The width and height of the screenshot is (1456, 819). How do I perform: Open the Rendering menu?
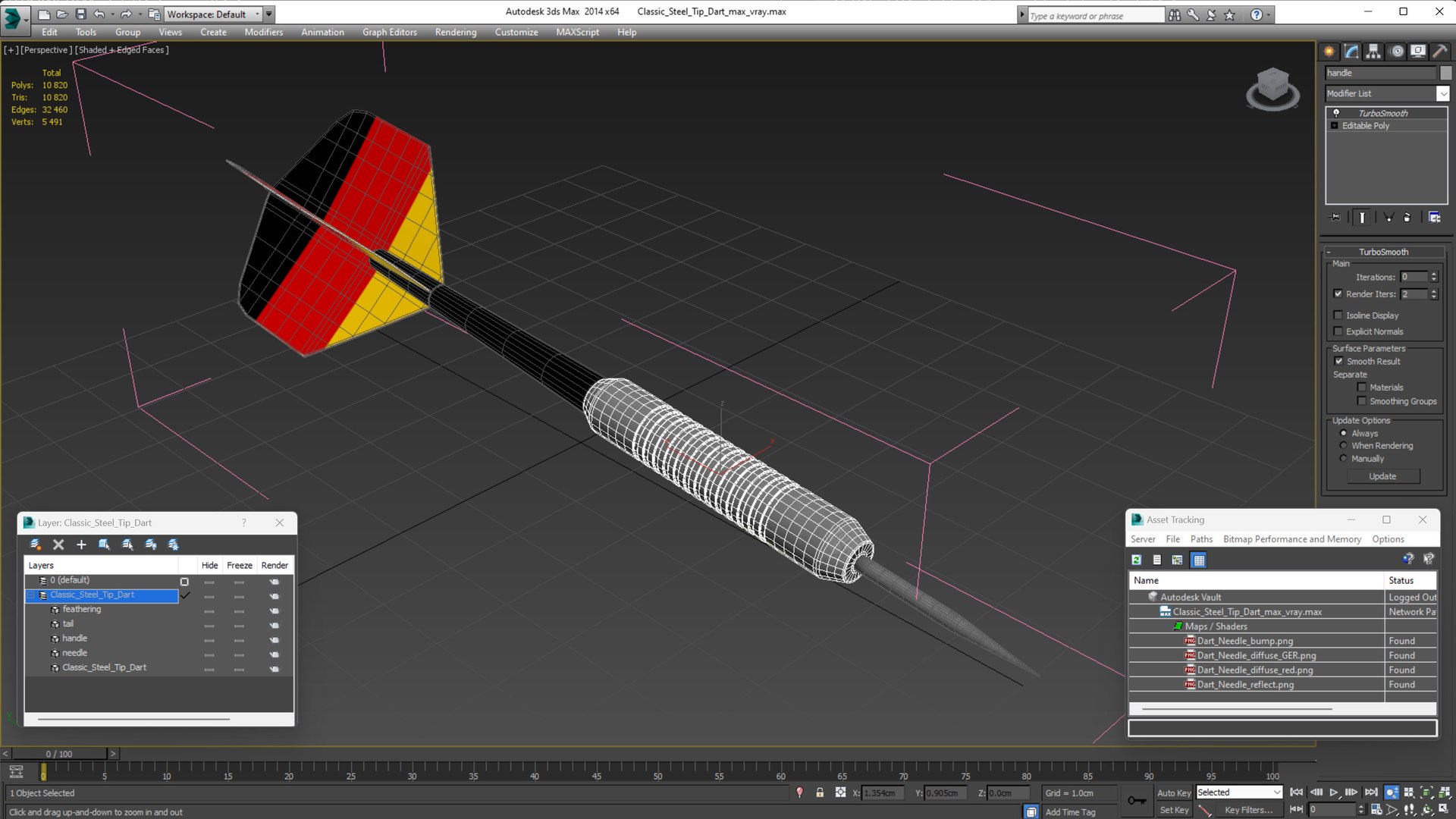pos(455,32)
